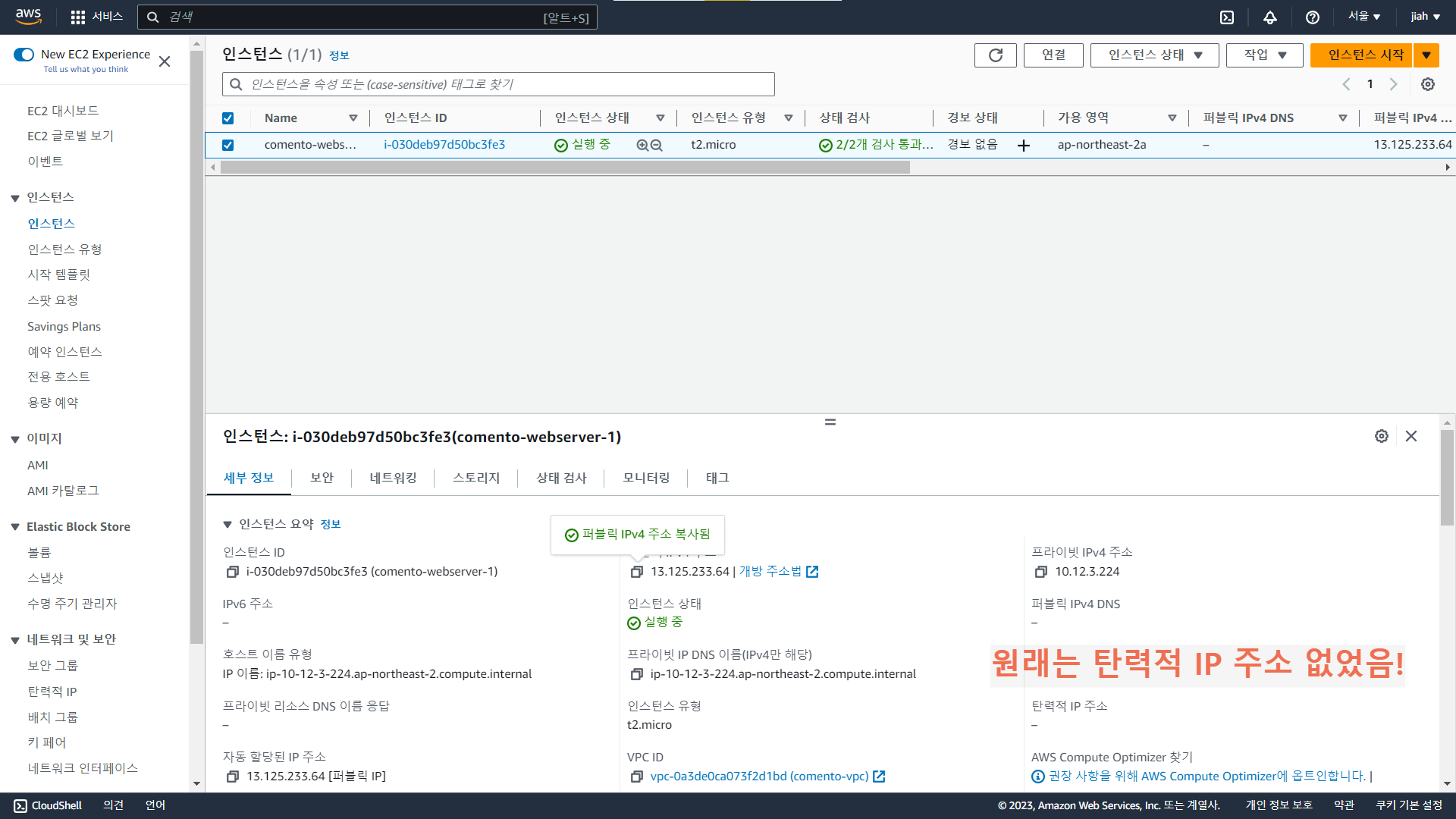Close New EC2 Experience banner
The image size is (1456, 819).
coord(165,61)
